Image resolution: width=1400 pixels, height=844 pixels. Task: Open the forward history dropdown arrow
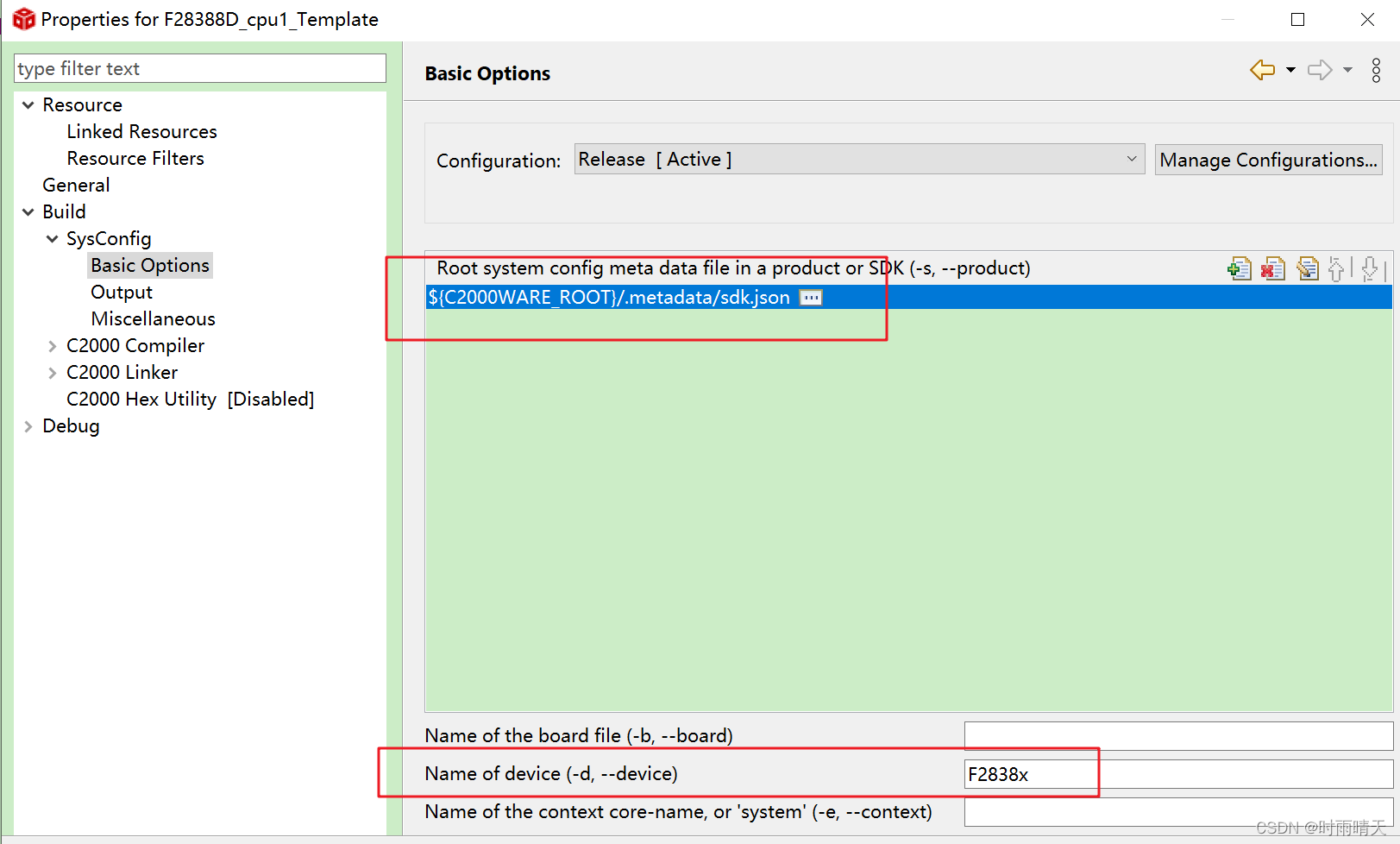click(1347, 70)
